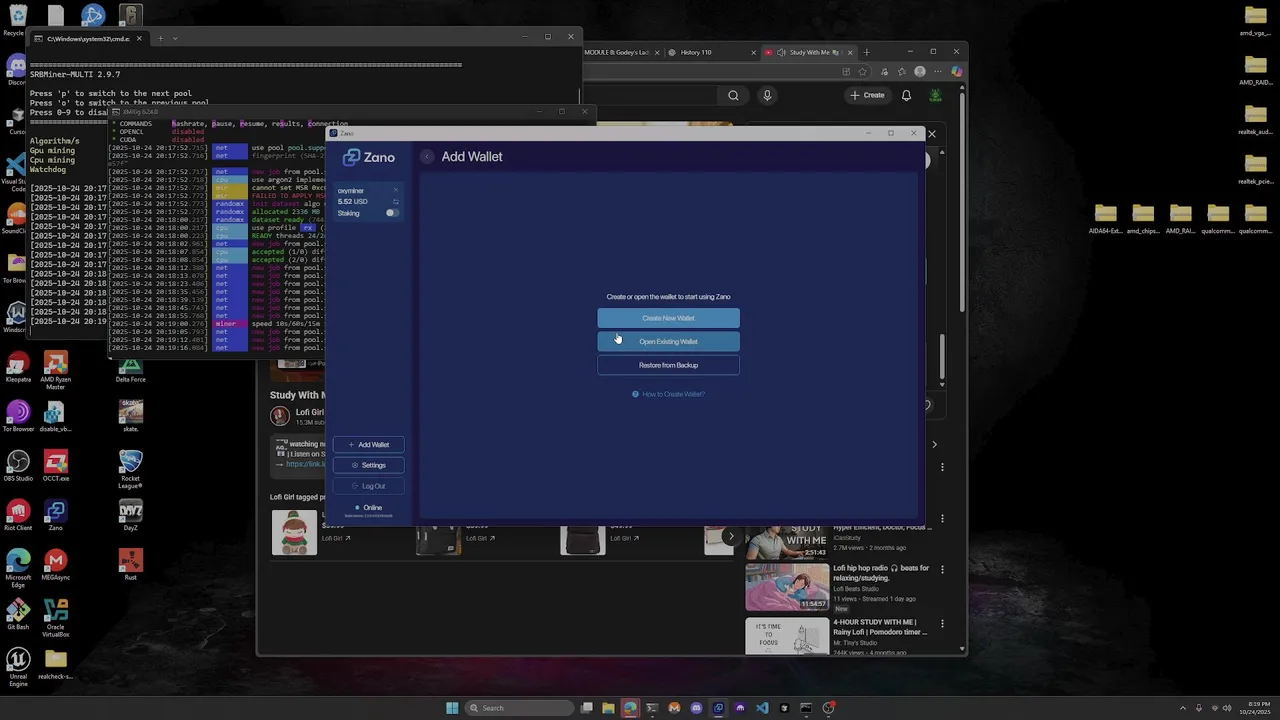Screen dimensions: 1280x720
Task: Open the Lofi hip hop radio video thumbnail
Action: pos(787,586)
